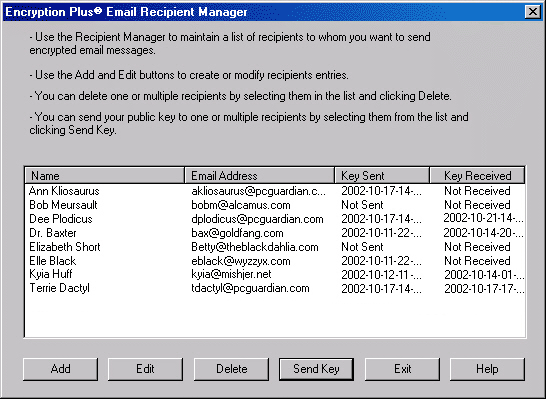Click Key Sent date for Terrie Dactyl

click(381, 289)
